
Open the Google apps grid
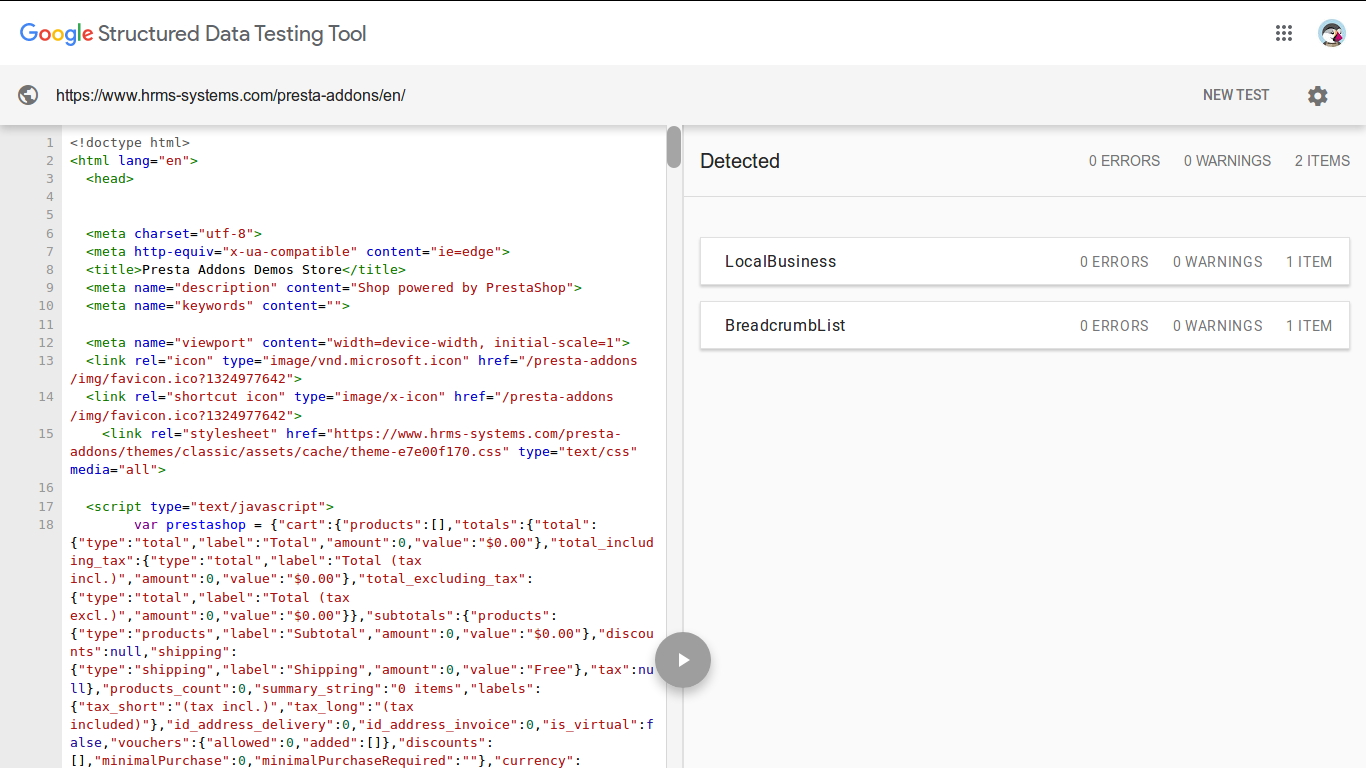tap(1284, 33)
